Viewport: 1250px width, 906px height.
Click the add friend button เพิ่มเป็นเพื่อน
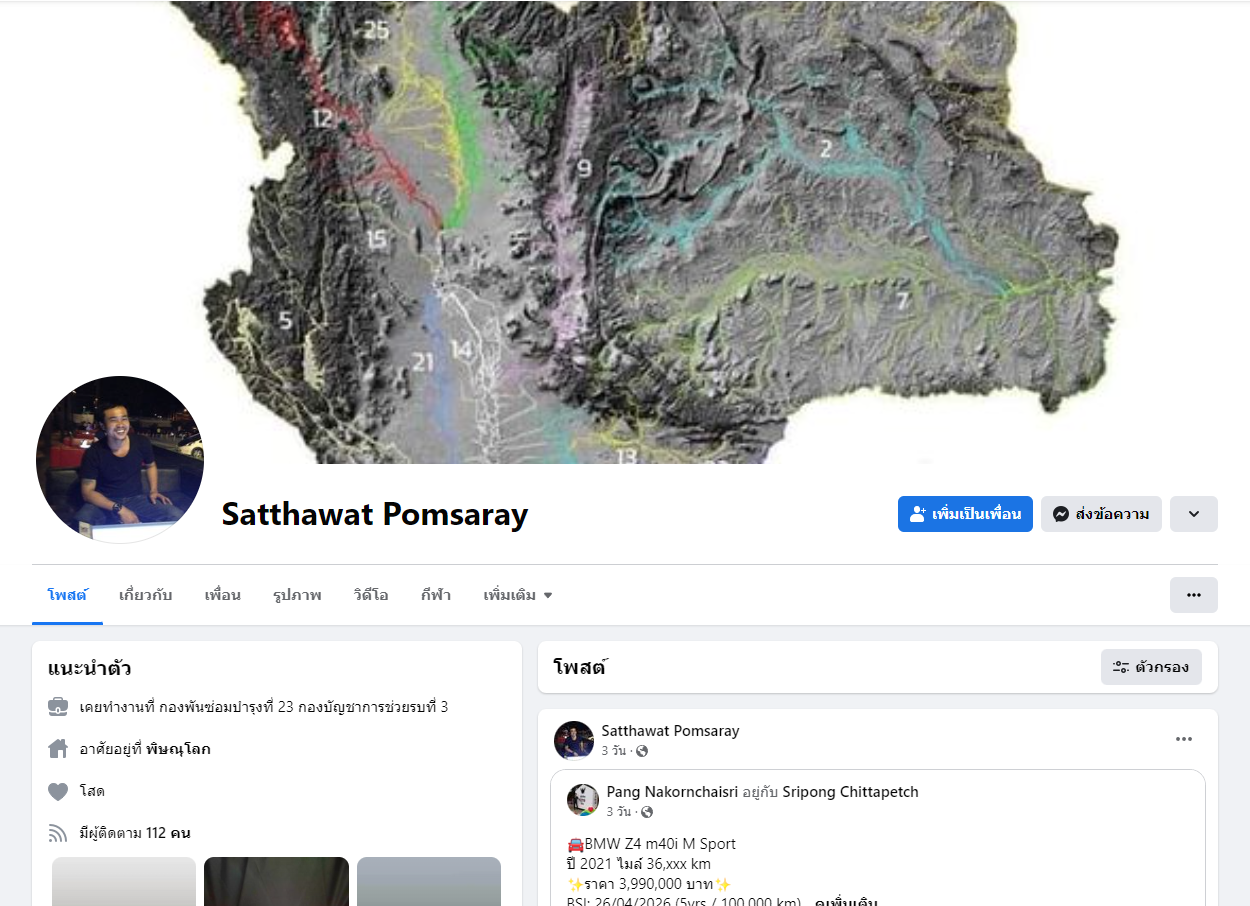coord(965,514)
